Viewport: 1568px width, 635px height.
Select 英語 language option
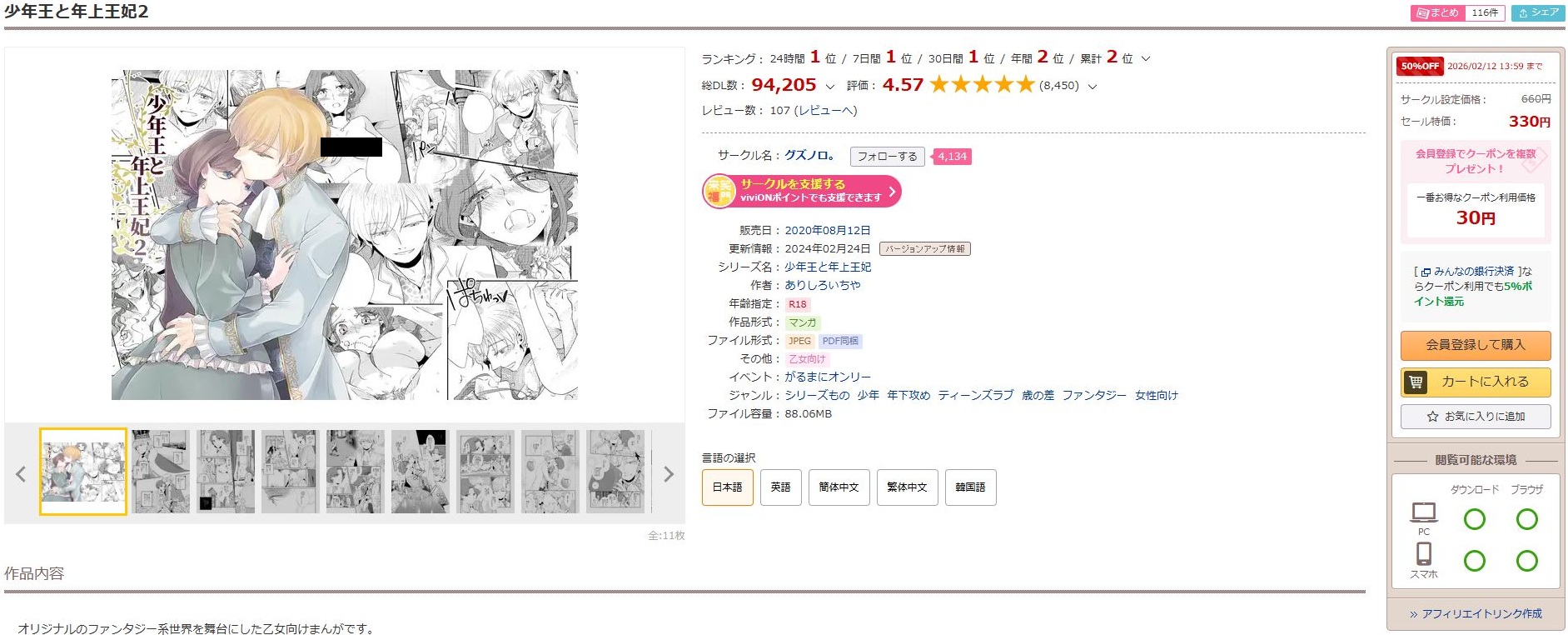(780, 487)
